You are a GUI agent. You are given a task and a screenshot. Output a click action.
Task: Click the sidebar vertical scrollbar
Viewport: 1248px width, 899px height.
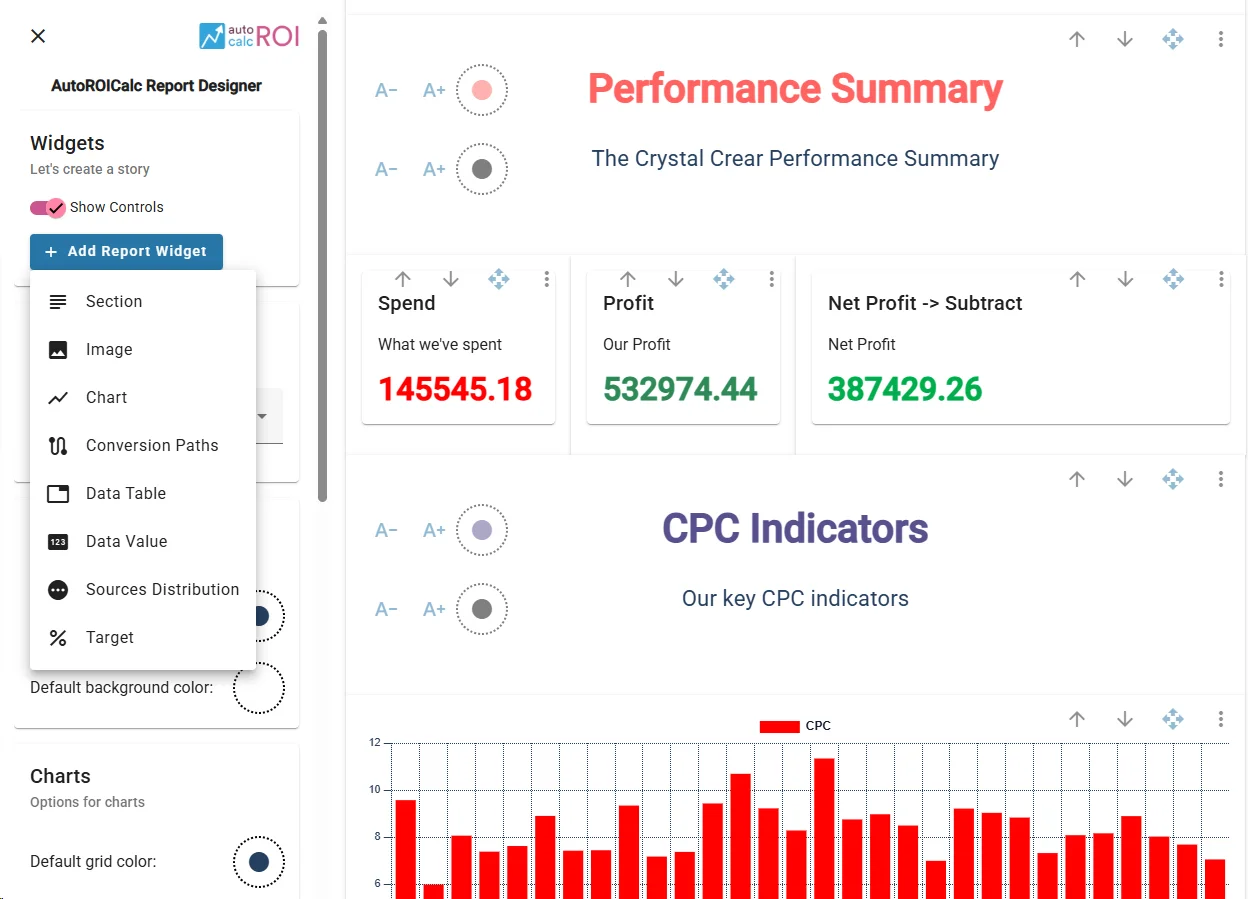point(322,265)
